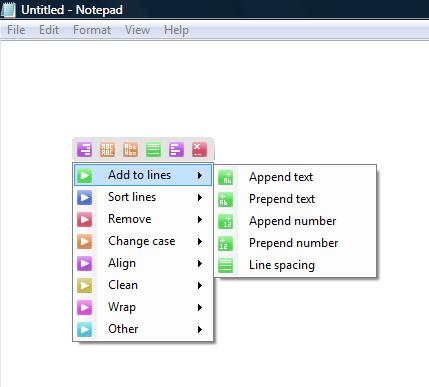Open the Format menu
This screenshot has height=387, width=429.
point(92,30)
